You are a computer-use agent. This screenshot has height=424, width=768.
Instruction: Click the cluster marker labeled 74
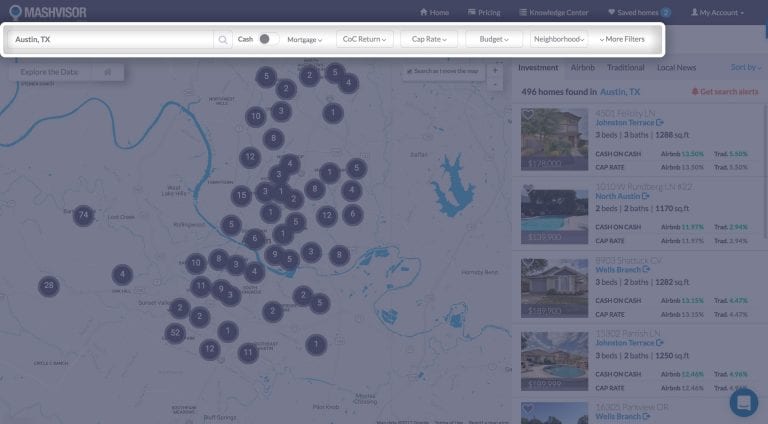point(84,215)
